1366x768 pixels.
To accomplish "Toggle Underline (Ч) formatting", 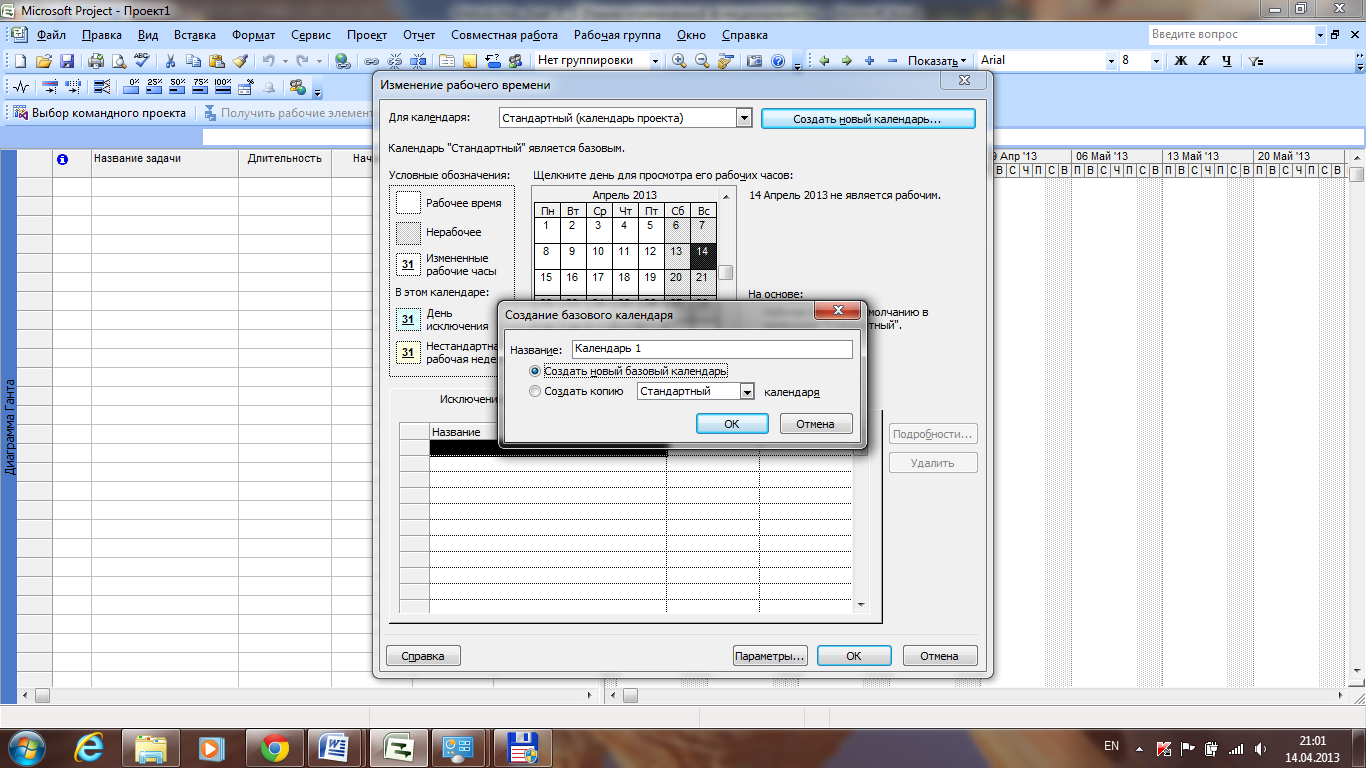I will [x=1226, y=60].
